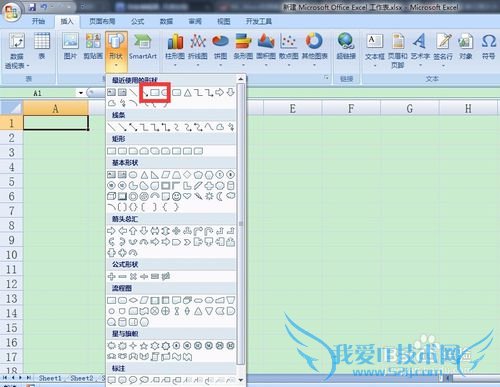Insert a 表 table
This screenshot has height=387, width=500.
[x=42, y=46]
